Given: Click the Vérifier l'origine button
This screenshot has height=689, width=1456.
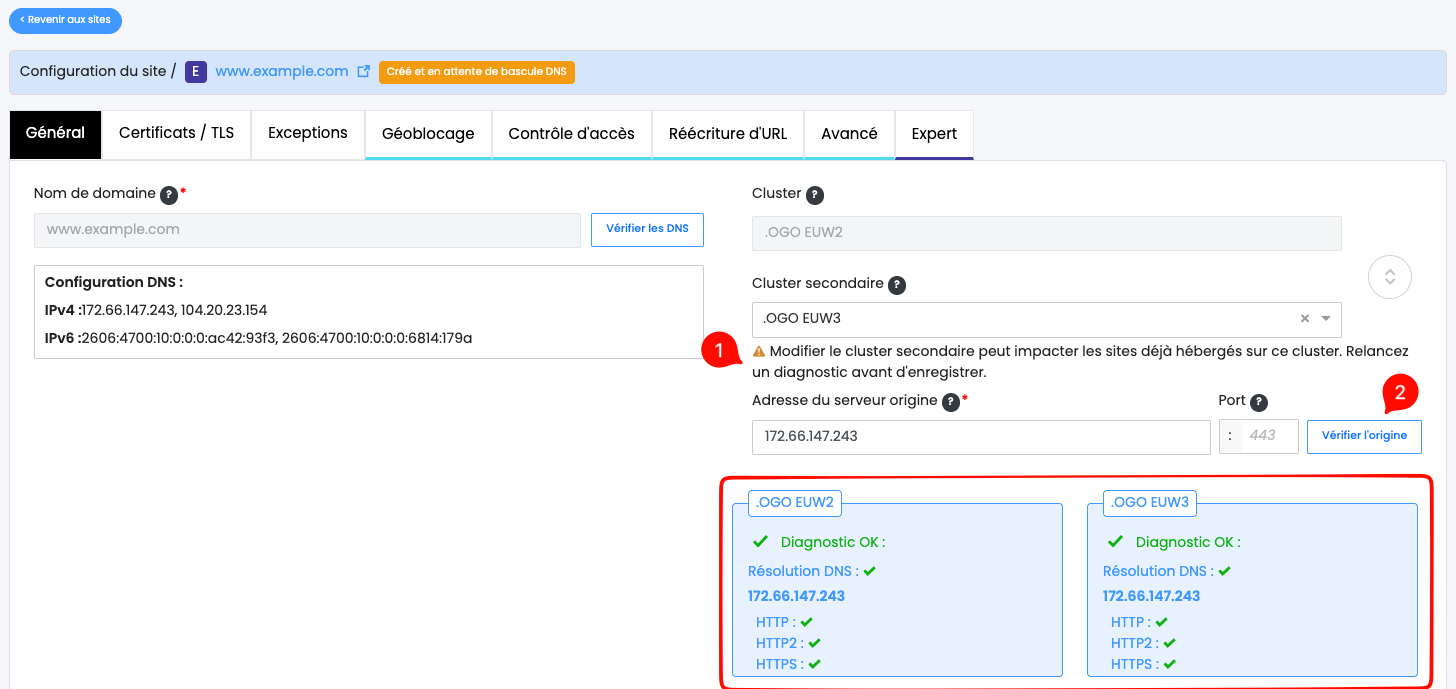Looking at the screenshot, I should coord(1364,436).
